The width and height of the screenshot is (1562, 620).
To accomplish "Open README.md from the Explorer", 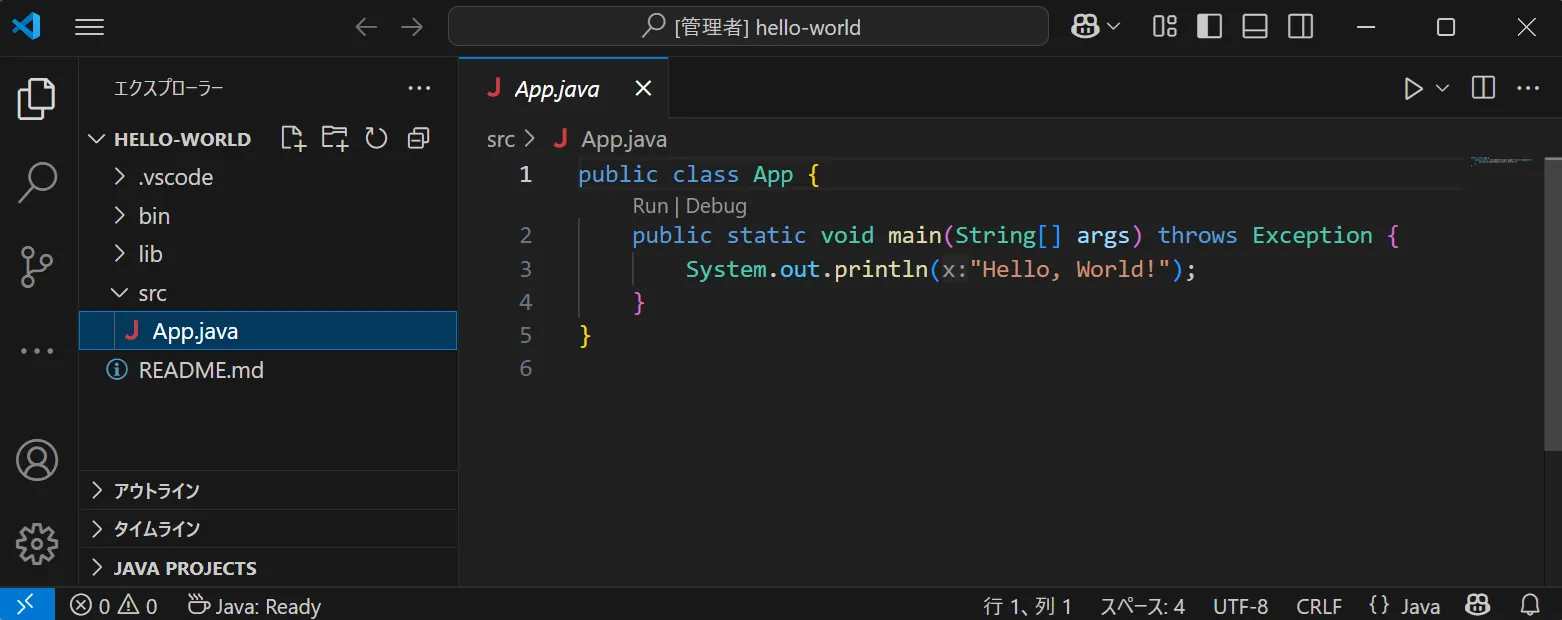I will tap(268, 370).
